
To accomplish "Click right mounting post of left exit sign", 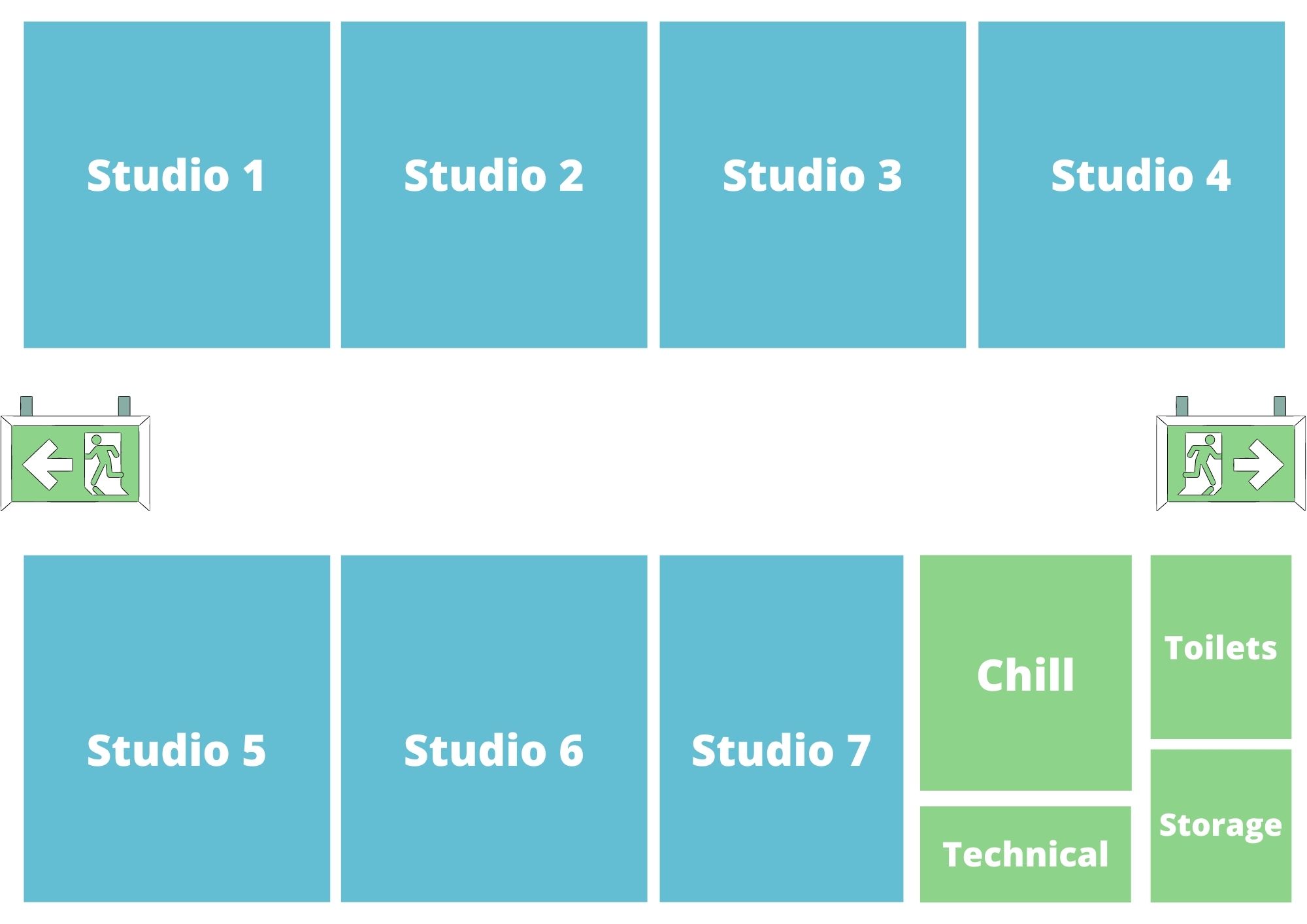I will [124, 406].
